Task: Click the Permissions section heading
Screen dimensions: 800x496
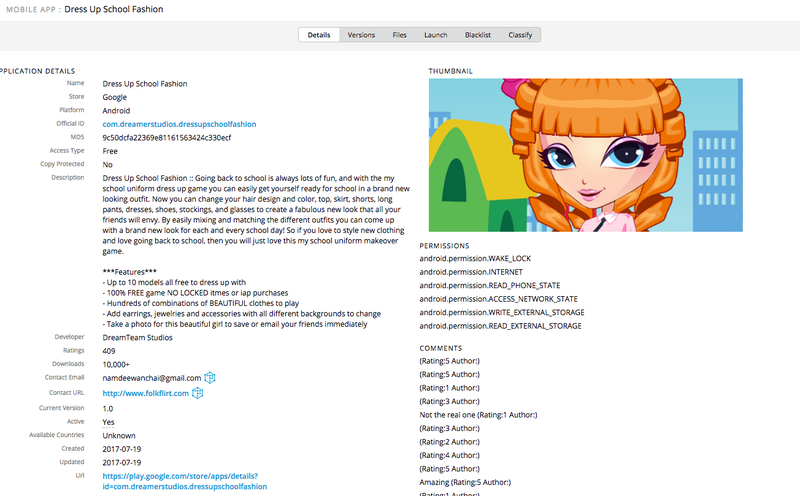Action: [444, 246]
